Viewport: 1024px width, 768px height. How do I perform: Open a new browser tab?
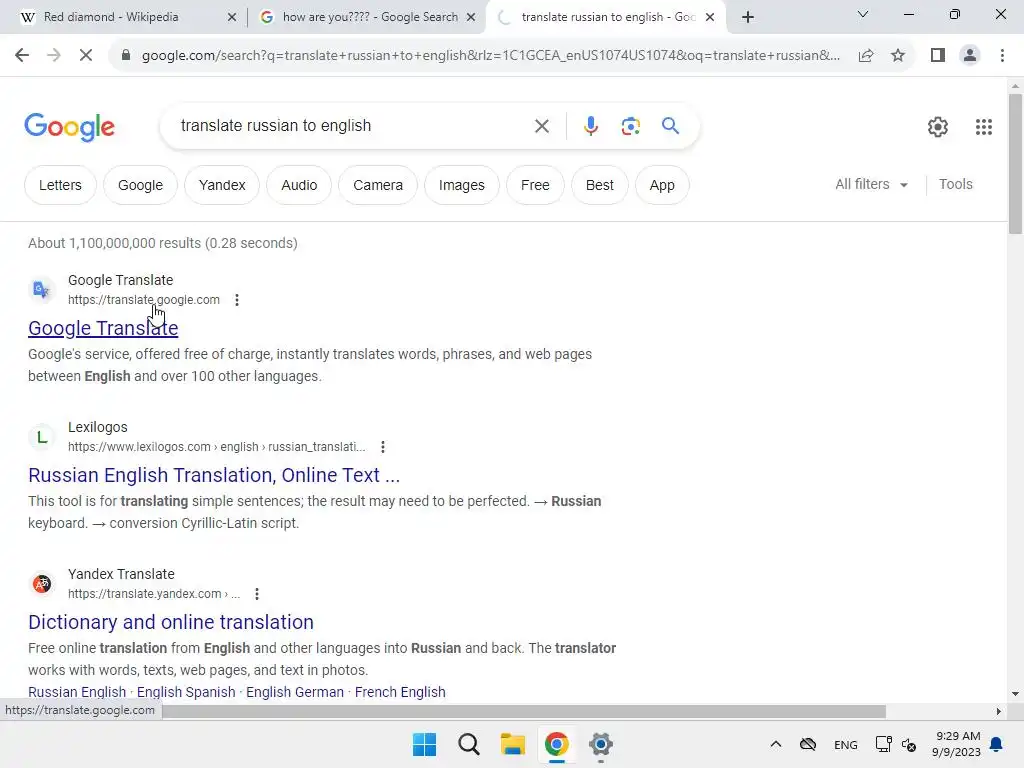pyautogui.click(x=748, y=17)
